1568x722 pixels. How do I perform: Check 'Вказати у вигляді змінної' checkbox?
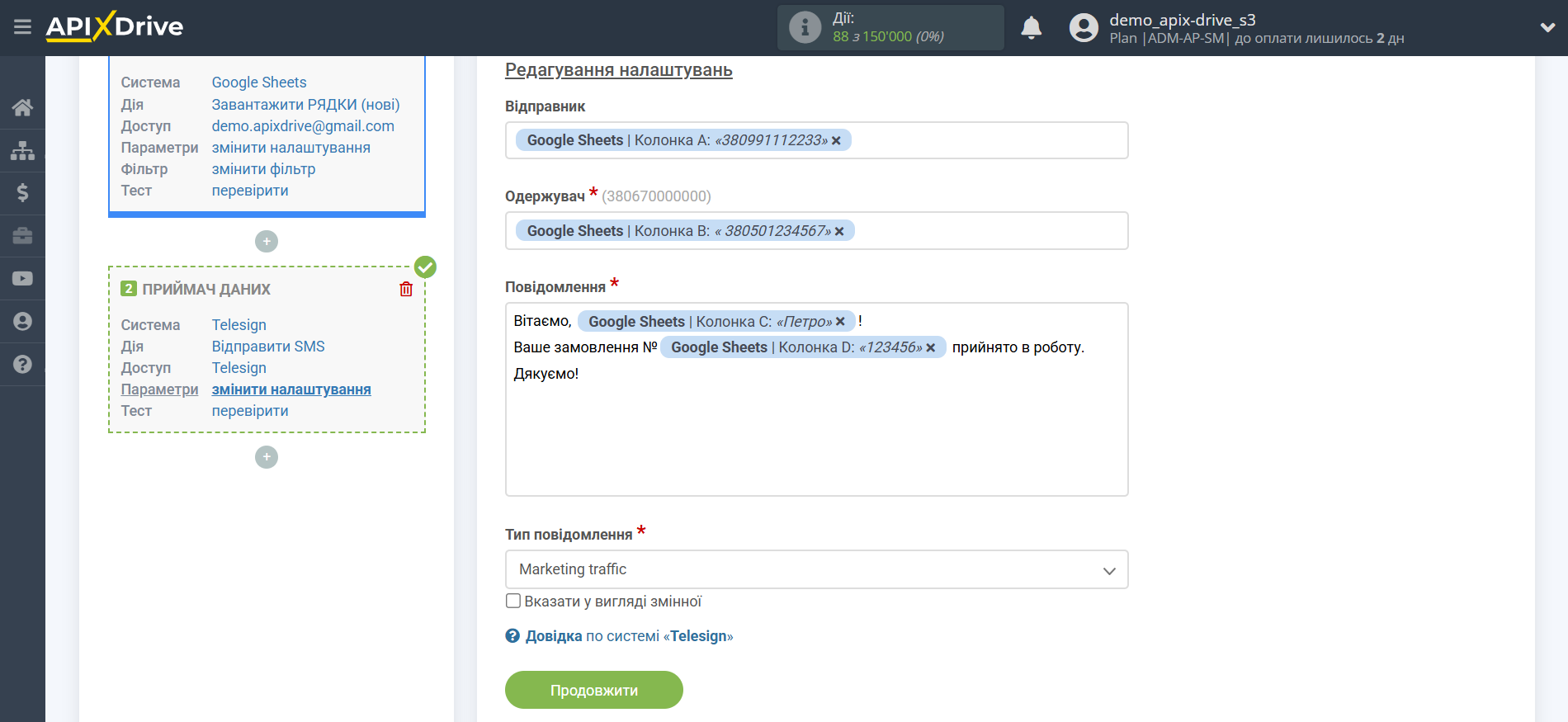[x=513, y=601]
